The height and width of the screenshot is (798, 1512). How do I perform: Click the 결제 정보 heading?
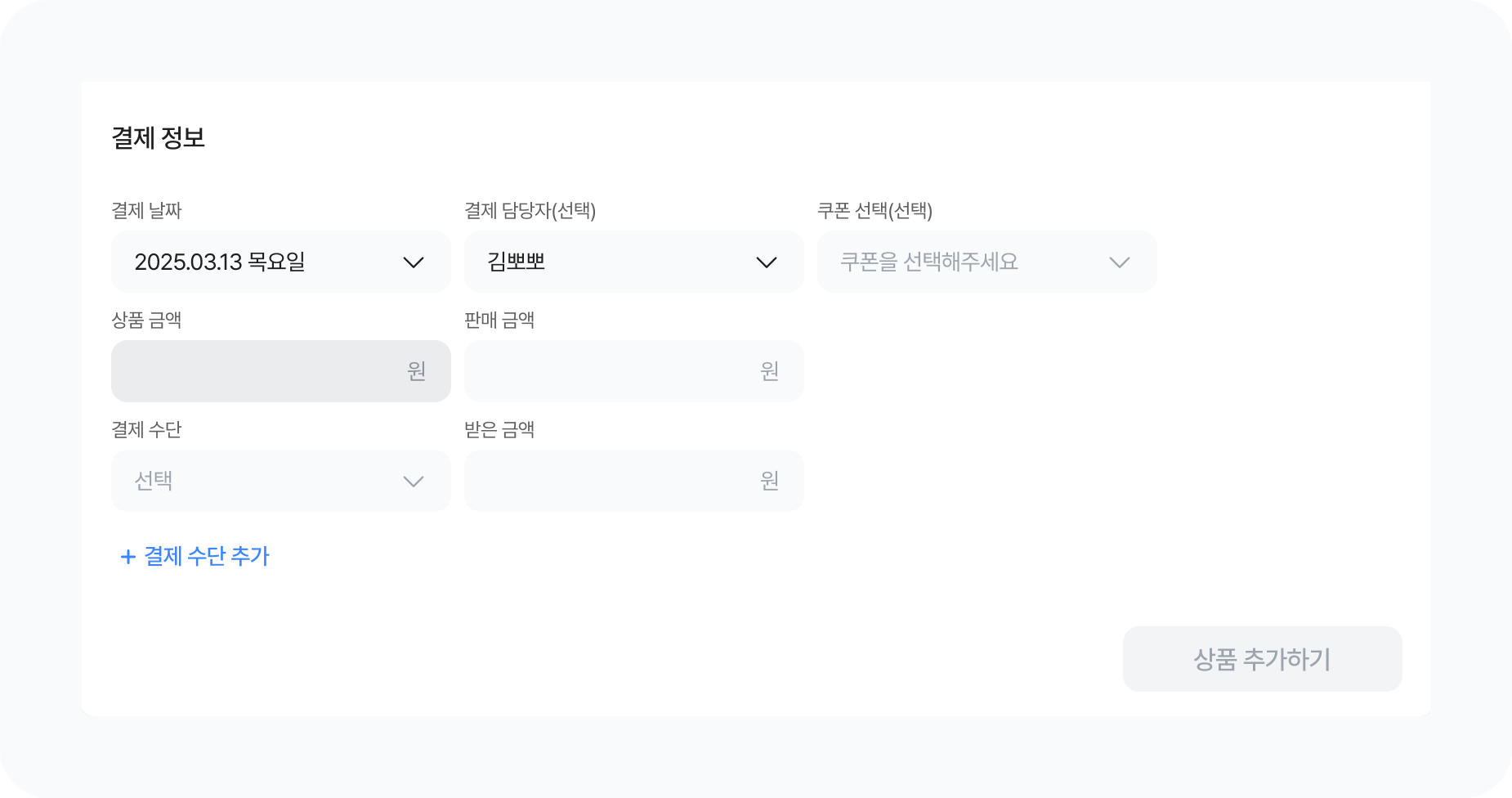pos(158,137)
